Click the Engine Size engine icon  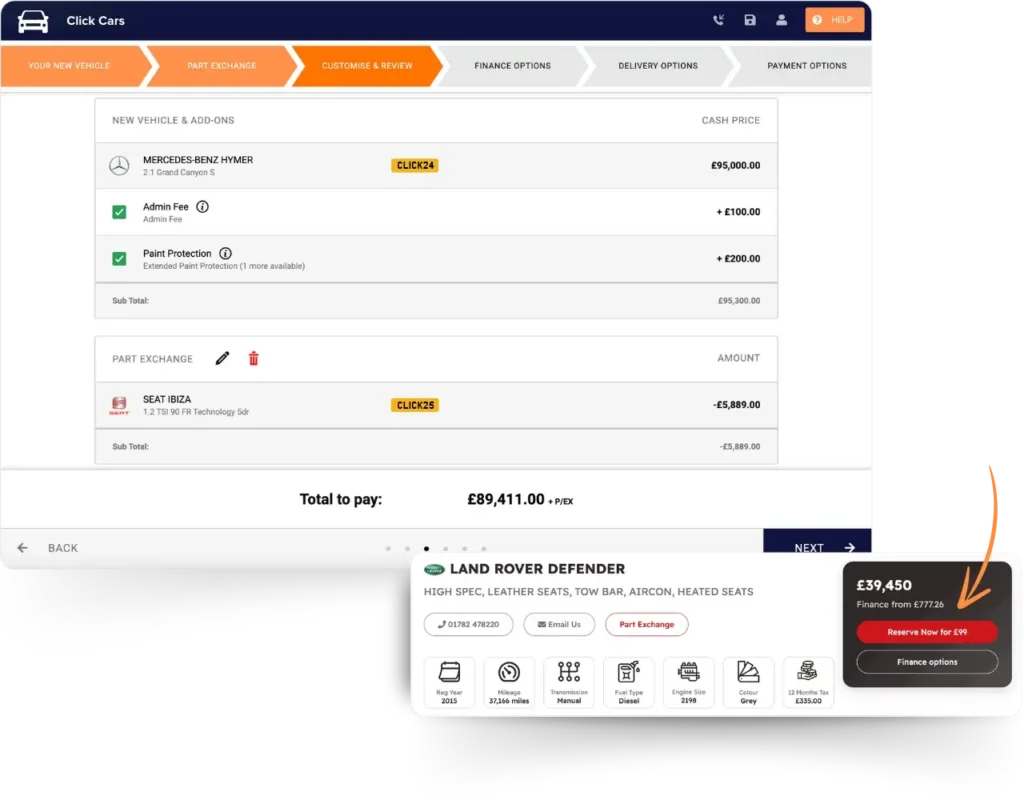(688, 671)
